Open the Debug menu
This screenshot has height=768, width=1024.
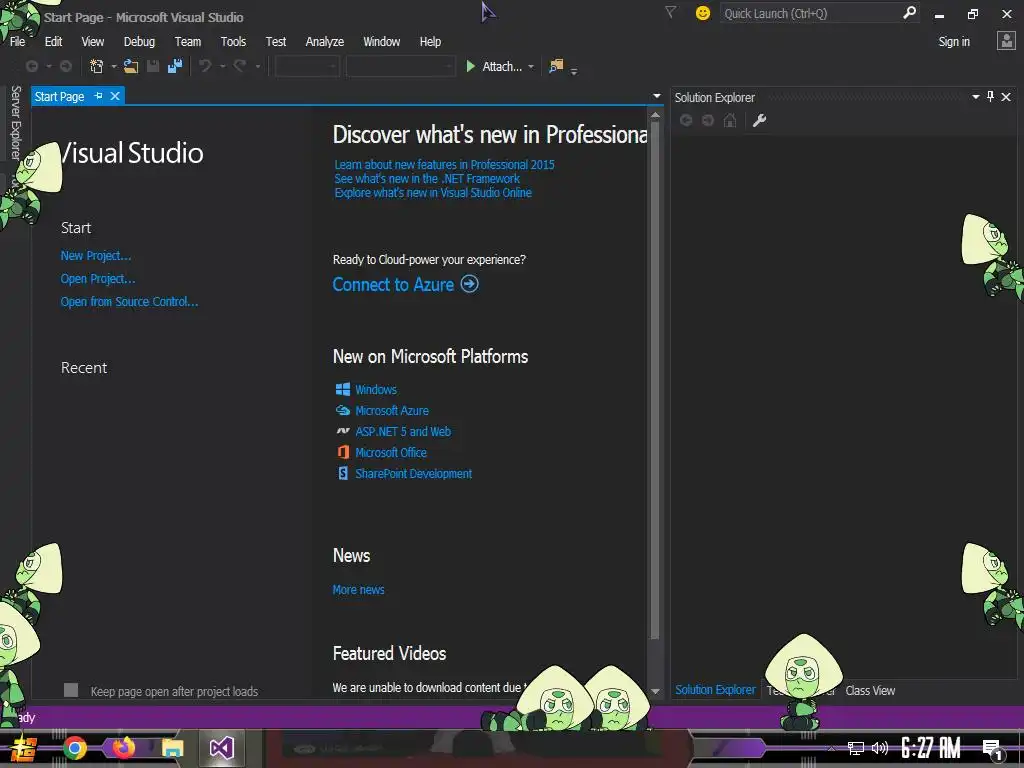(x=139, y=41)
